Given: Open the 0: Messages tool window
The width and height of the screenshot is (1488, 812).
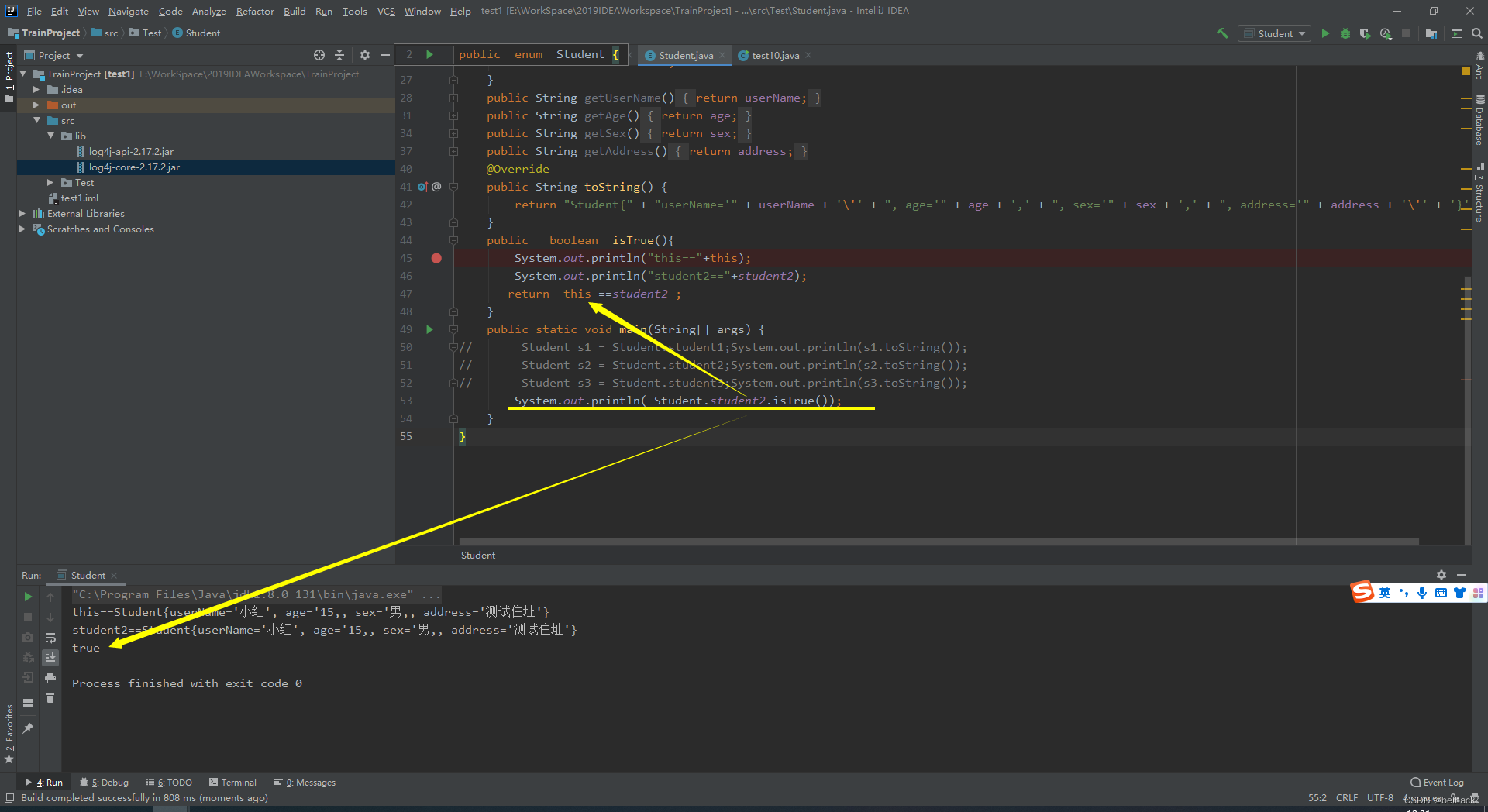Looking at the screenshot, I should pyautogui.click(x=305, y=783).
